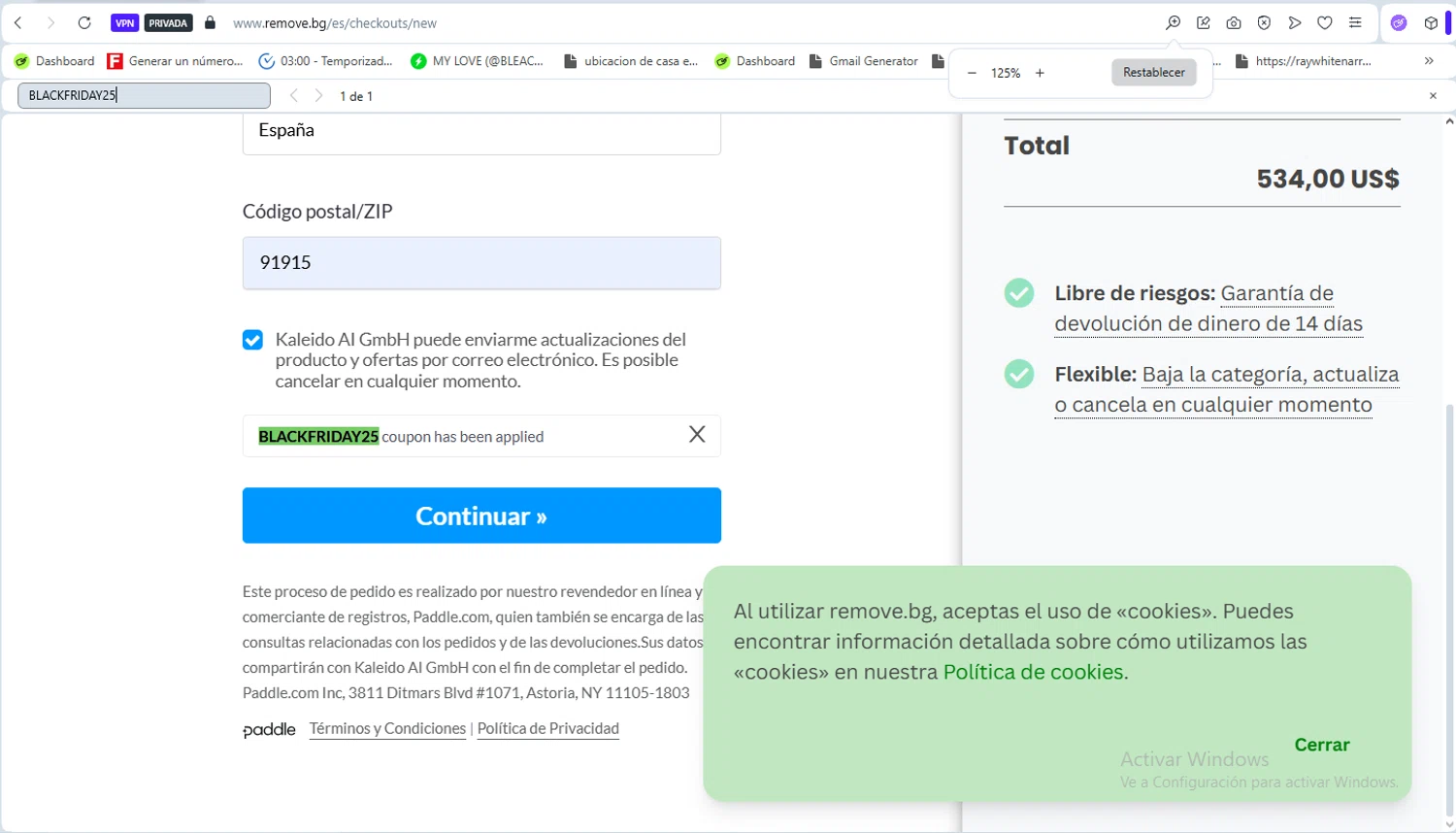Go to next find result

tap(318, 95)
